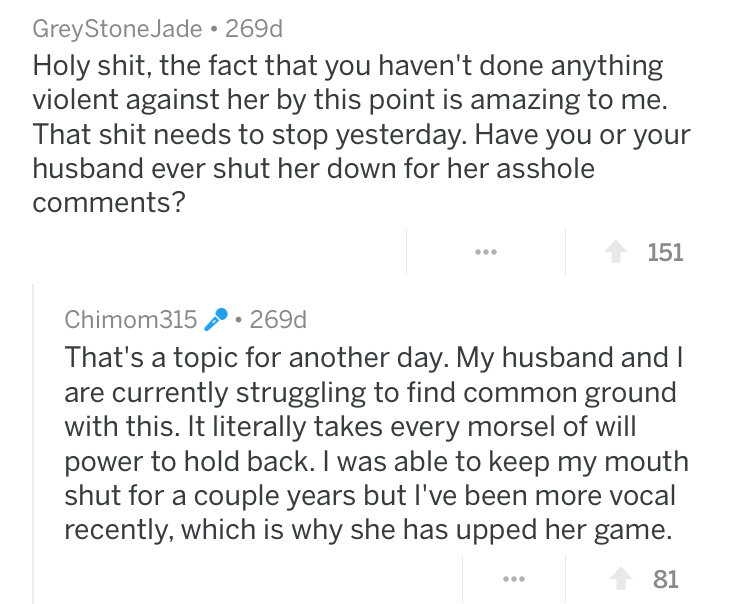
Task: Open GreyStoneJade's user profile
Action: [x=118, y=29]
